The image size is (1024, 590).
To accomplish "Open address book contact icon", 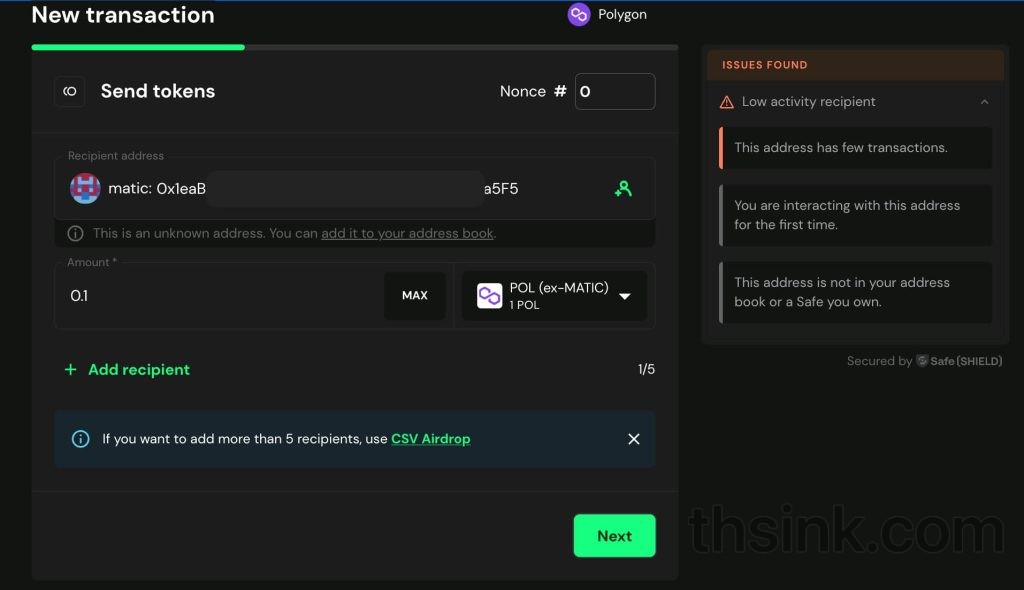I will 623,188.
